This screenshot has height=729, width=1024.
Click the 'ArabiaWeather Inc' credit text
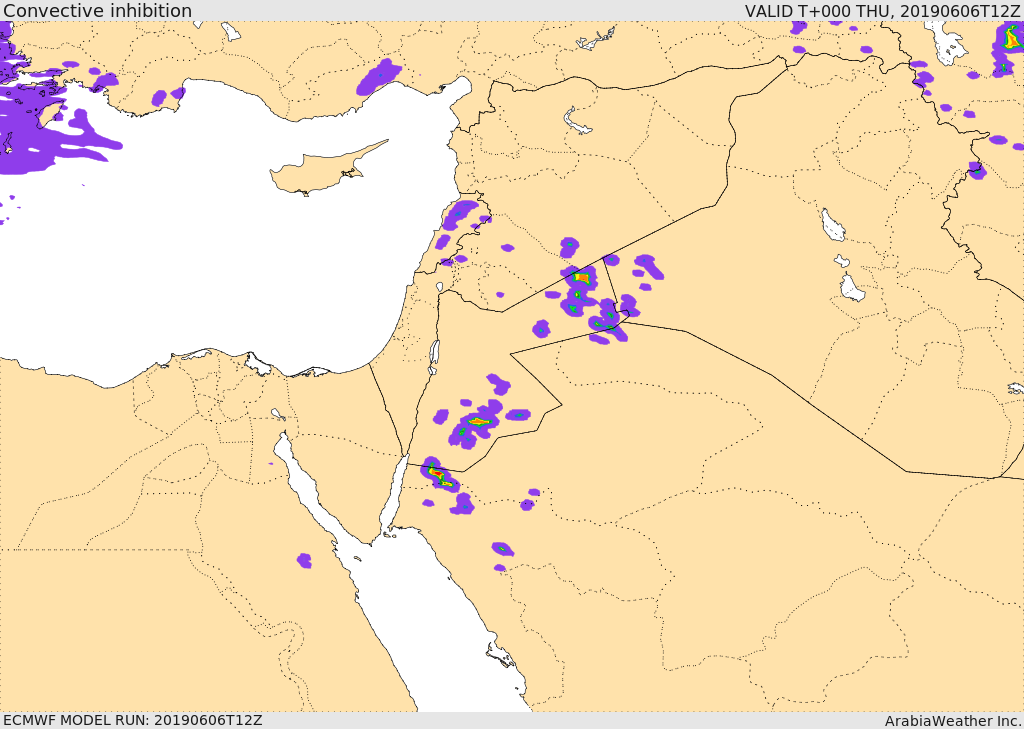coord(952,721)
